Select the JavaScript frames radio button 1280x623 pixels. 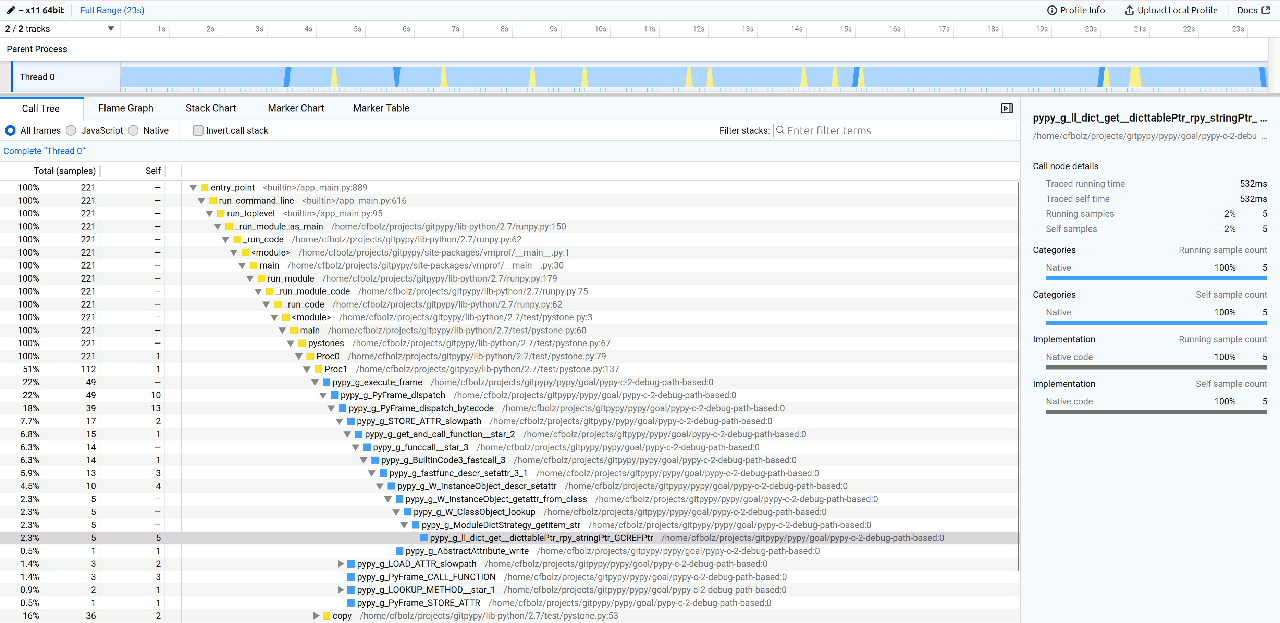click(x=69, y=130)
